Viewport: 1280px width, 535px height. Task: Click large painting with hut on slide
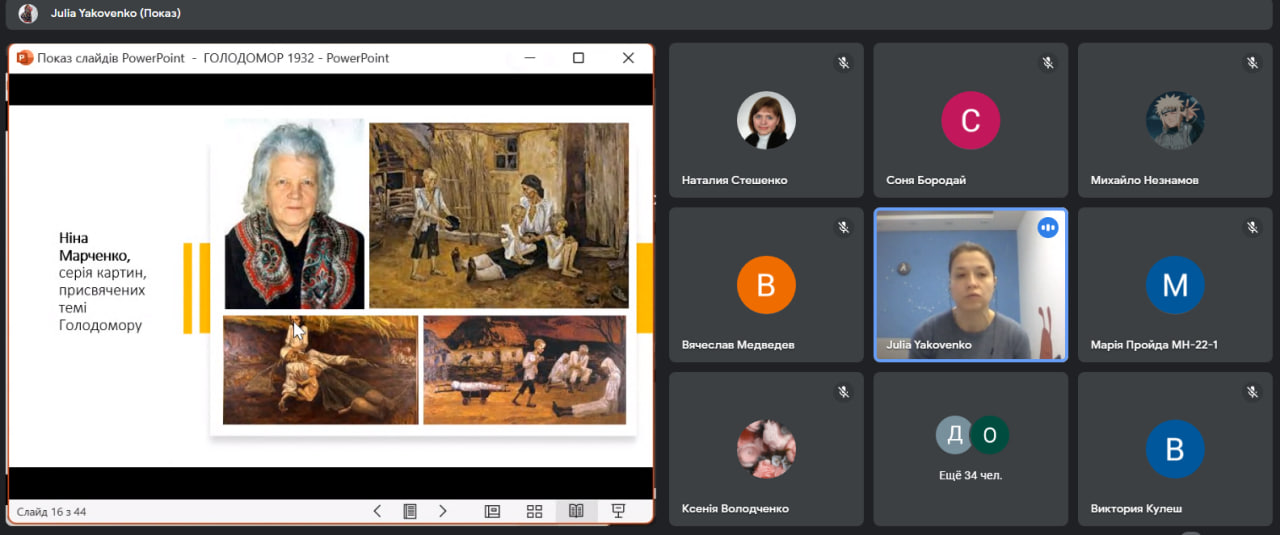click(x=499, y=215)
